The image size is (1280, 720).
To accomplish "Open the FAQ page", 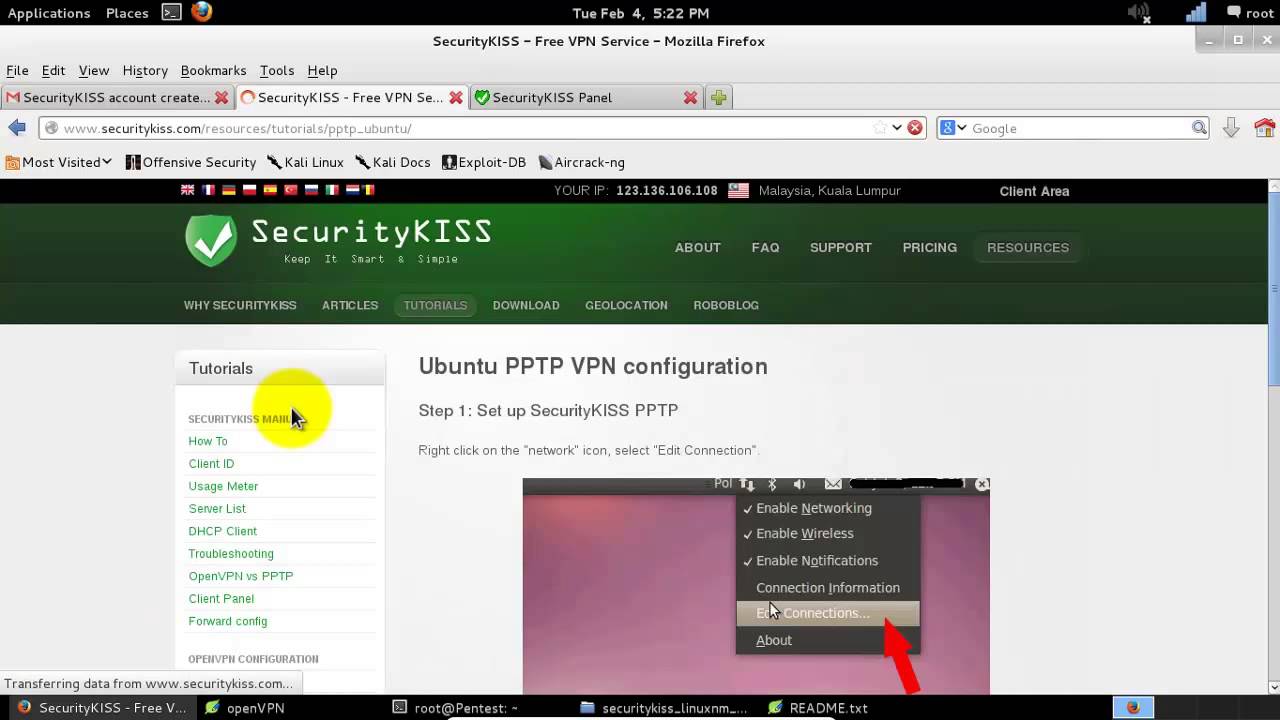I will (x=765, y=247).
